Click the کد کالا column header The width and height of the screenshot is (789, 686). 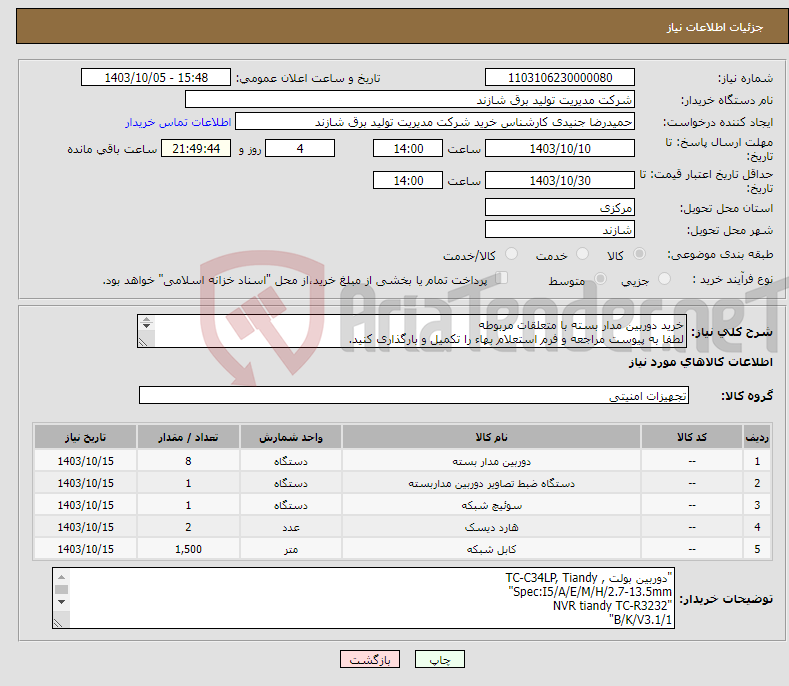[692, 437]
